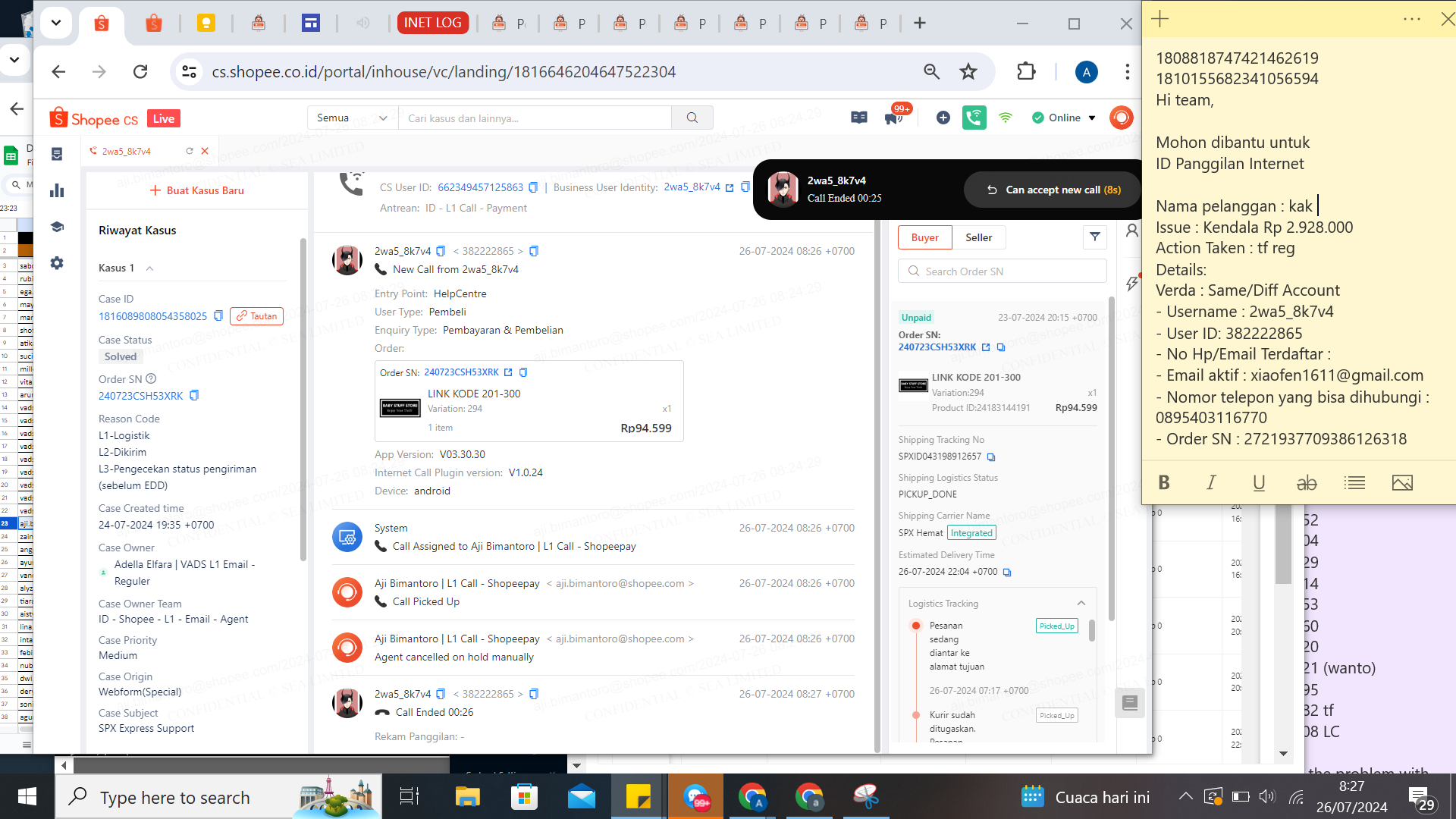Click the Italic icon in Sticky Notes
Screen dimensions: 1456x819
(1211, 483)
